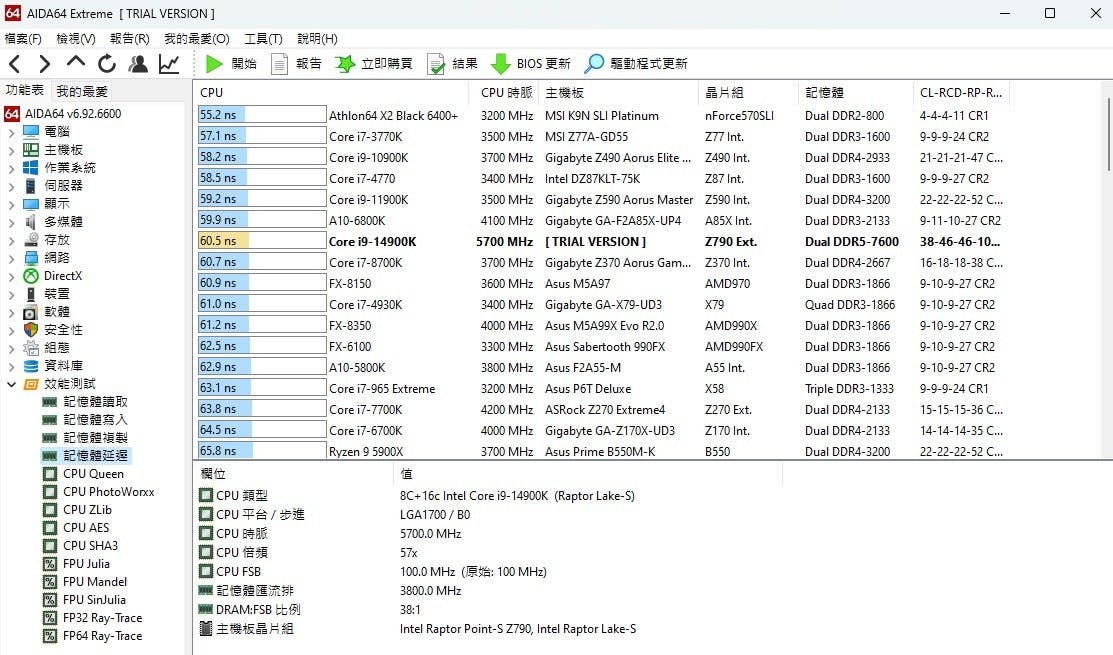This screenshot has width=1113, height=655.
Task: Open the line graph icon in toolbar
Action: tap(169, 64)
